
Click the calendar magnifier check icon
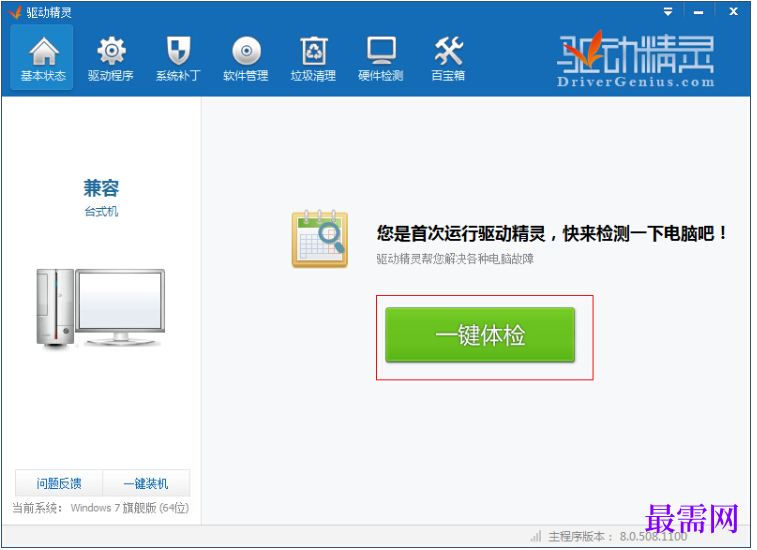[x=320, y=240]
